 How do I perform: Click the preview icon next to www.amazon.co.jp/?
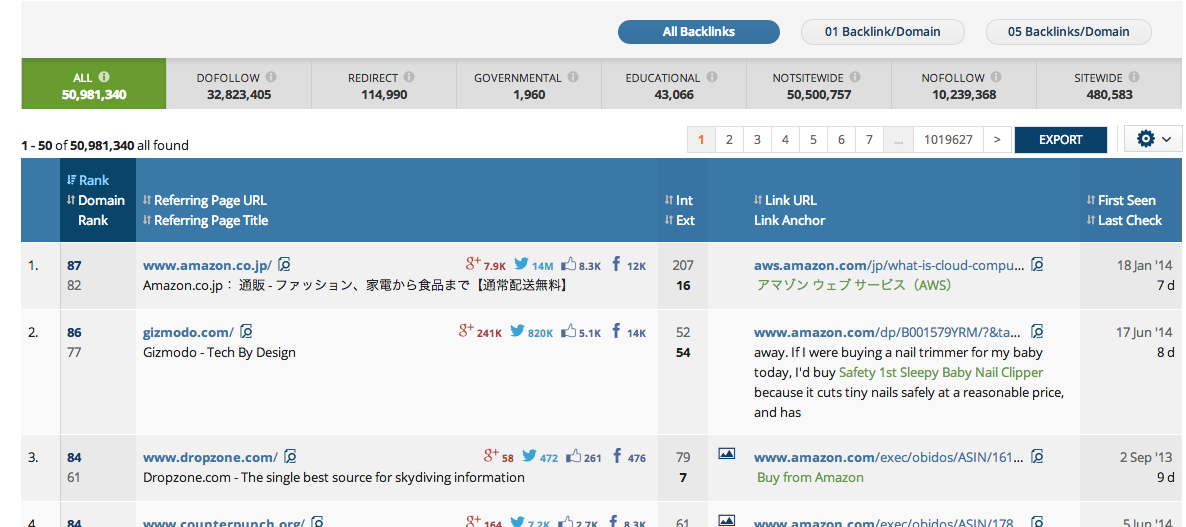coord(284,265)
